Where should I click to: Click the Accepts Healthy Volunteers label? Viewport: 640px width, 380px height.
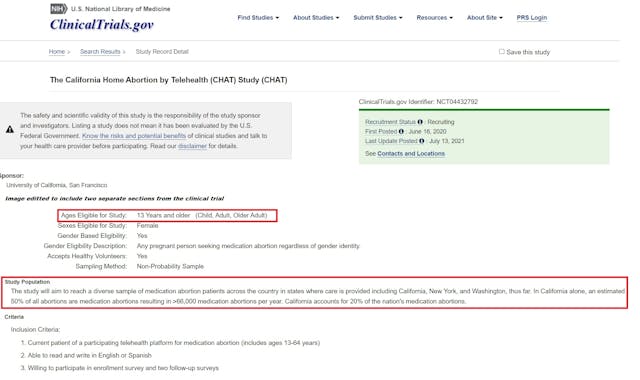(87, 256)
